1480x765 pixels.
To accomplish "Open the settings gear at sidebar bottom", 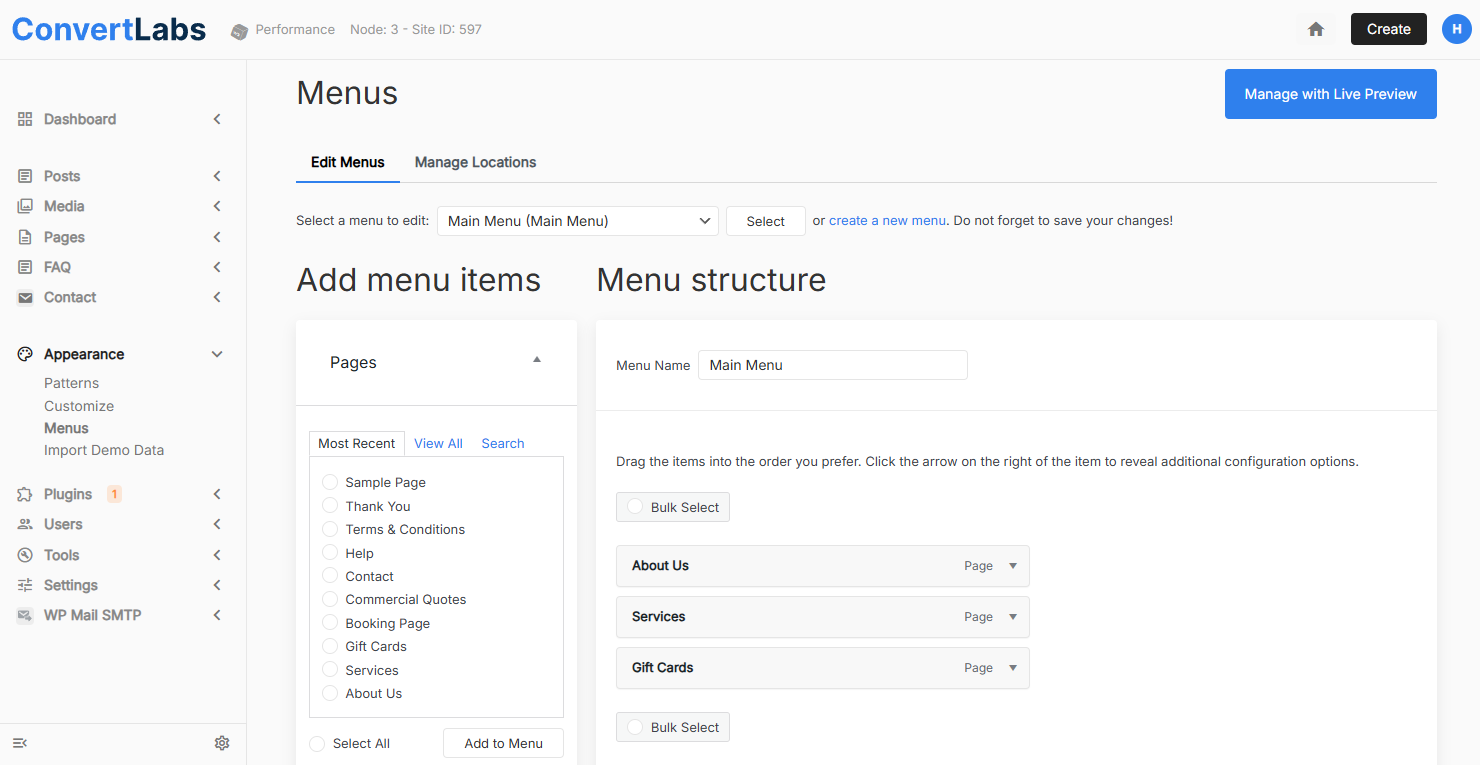I will click(222, 743).
